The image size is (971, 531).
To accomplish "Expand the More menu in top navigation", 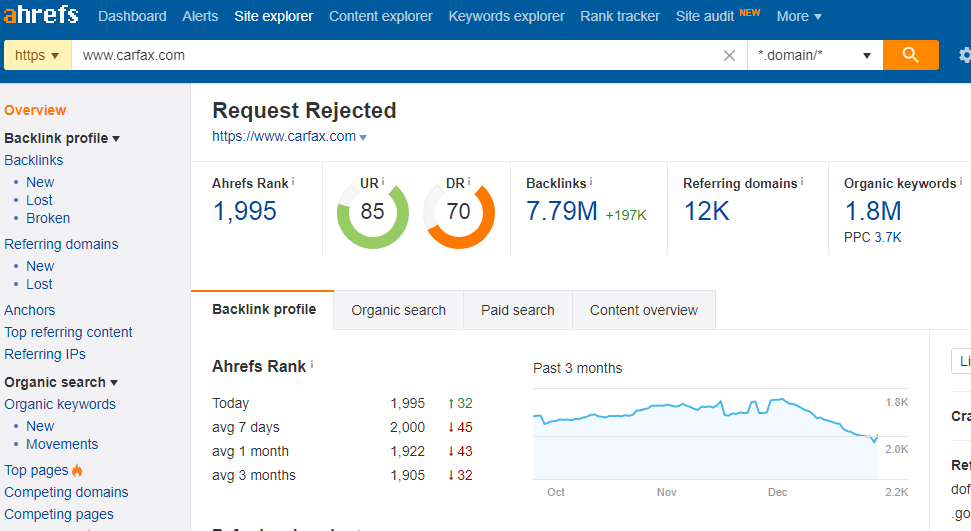I will tap(798, 16).
